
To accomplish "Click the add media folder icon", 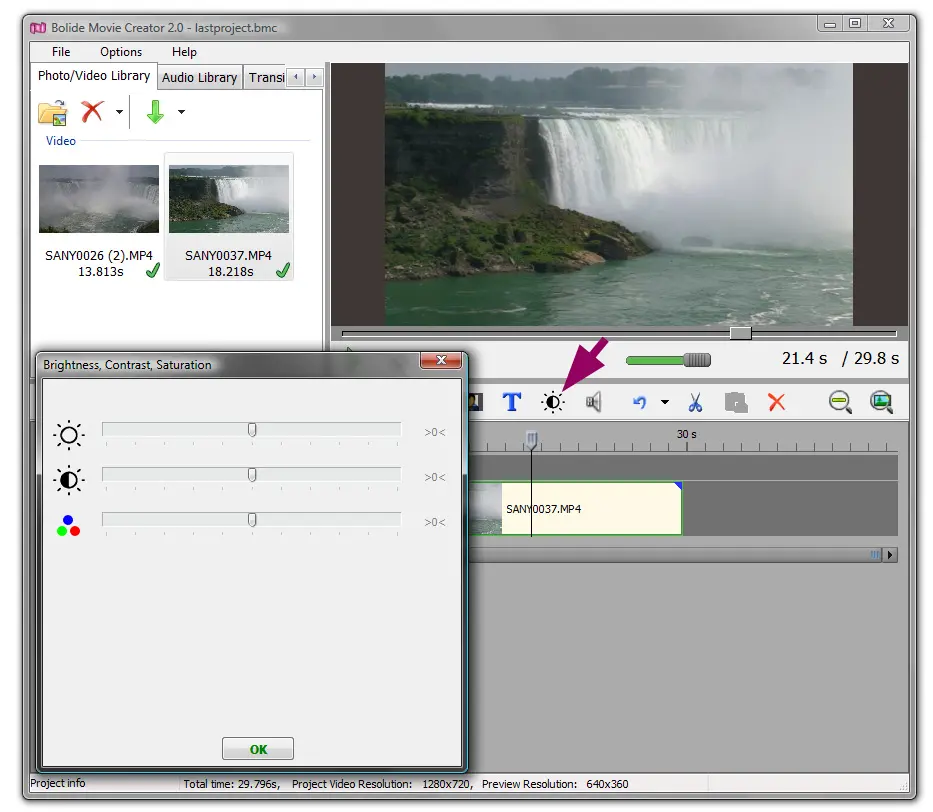I will 52,112.
